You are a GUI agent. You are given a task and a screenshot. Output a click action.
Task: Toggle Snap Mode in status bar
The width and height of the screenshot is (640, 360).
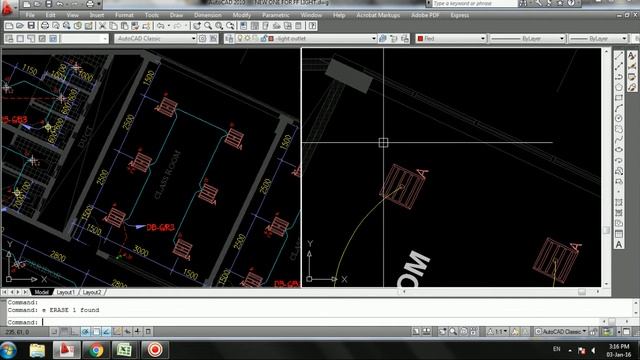54,331
